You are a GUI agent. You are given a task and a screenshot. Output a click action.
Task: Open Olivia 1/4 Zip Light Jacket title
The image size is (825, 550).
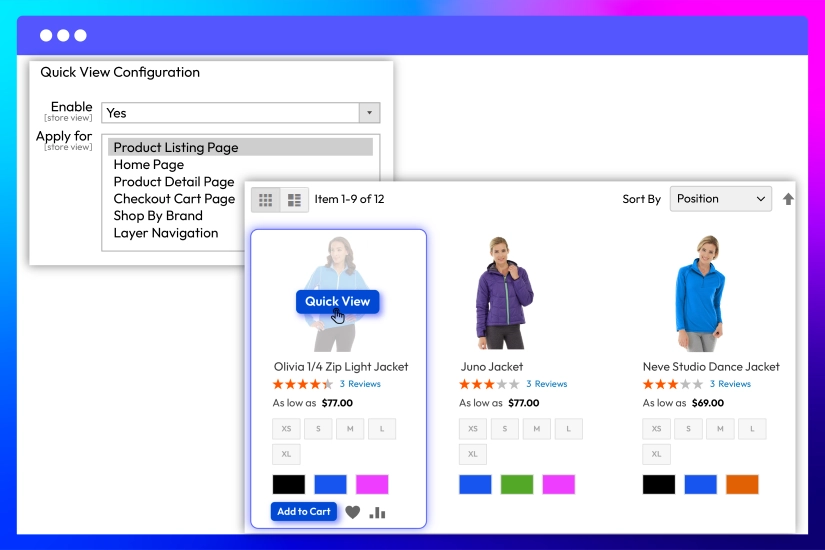(x=341, y=366)
